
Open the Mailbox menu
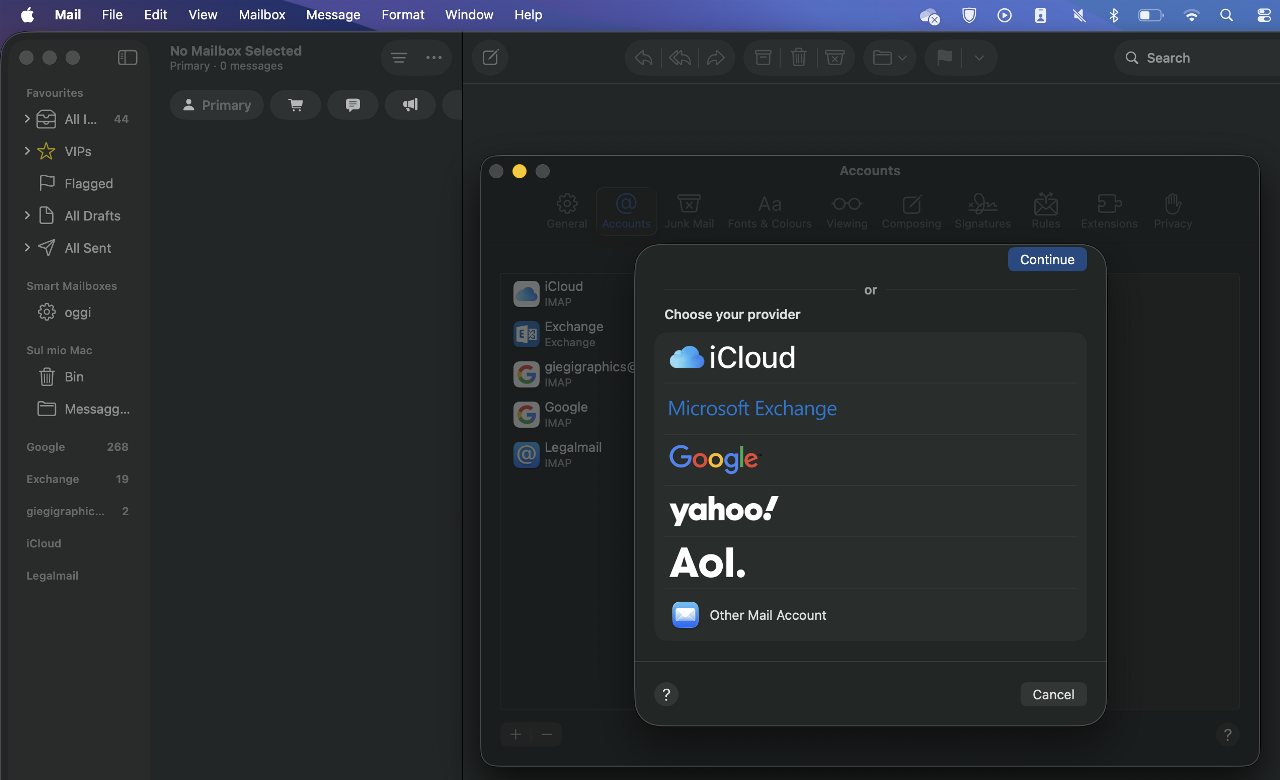point(262,15)
